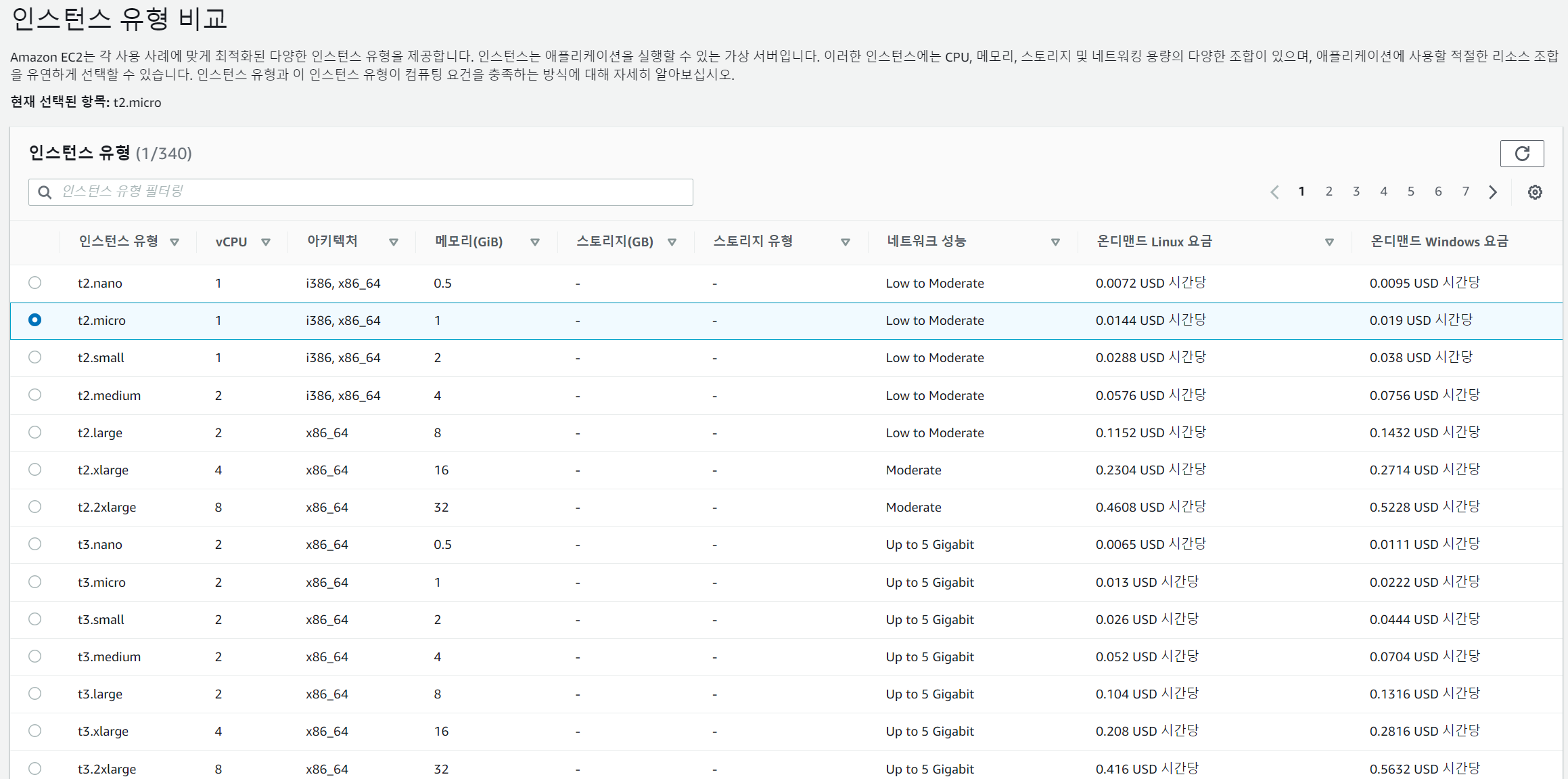Choose the t2.large instance radio button
The image size is (1568, 779).
point(35,432)
